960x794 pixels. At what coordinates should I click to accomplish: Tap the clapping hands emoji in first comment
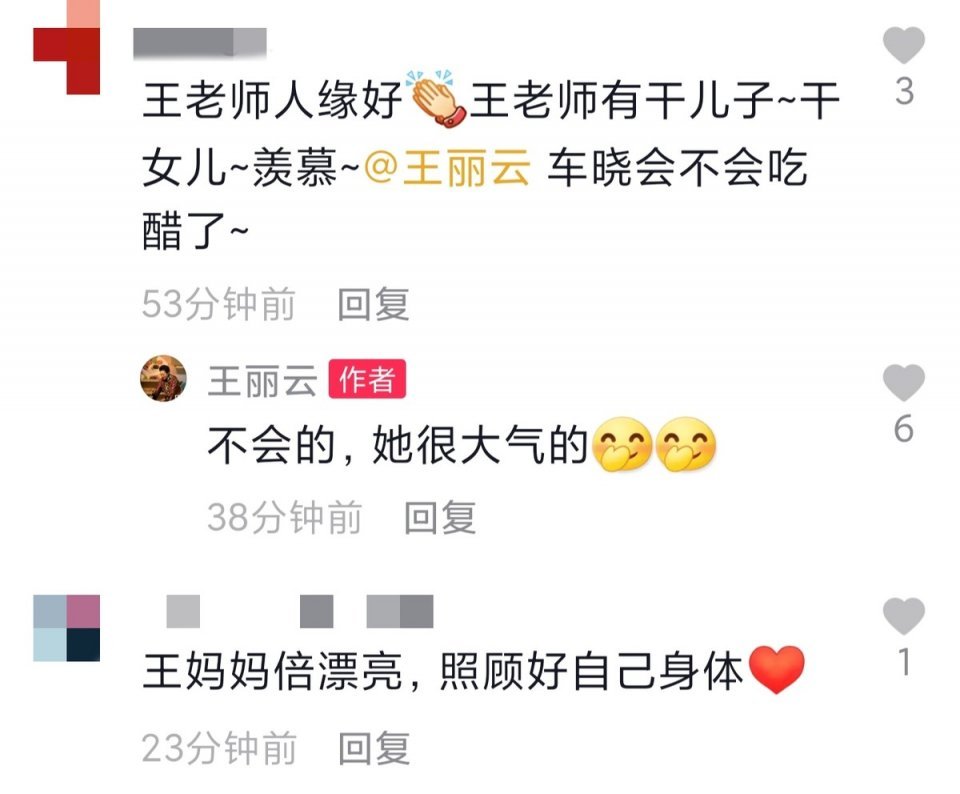click(x=435, y=99)
